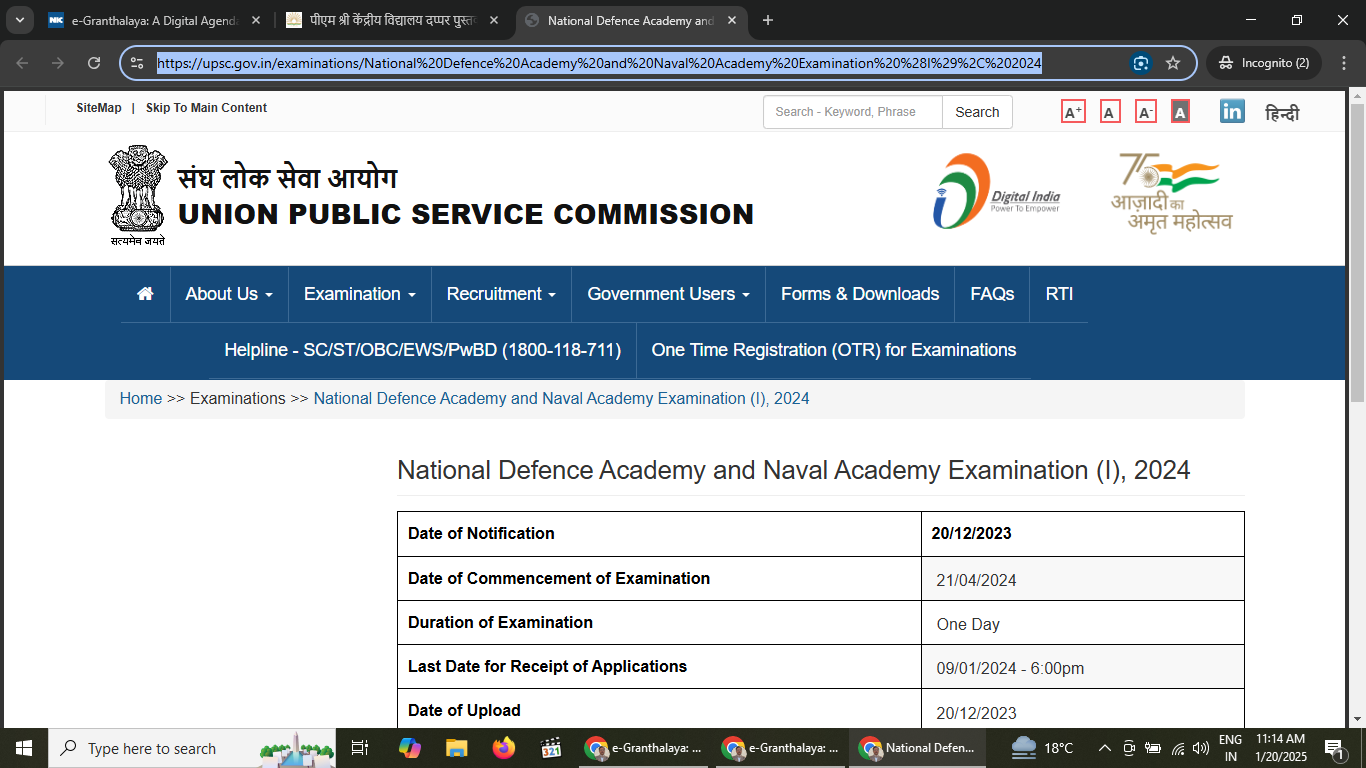Image resolution: width=1366 pixels, height=768 pixels.
Task: Open new tab with plus button
Action: (768, 20)
